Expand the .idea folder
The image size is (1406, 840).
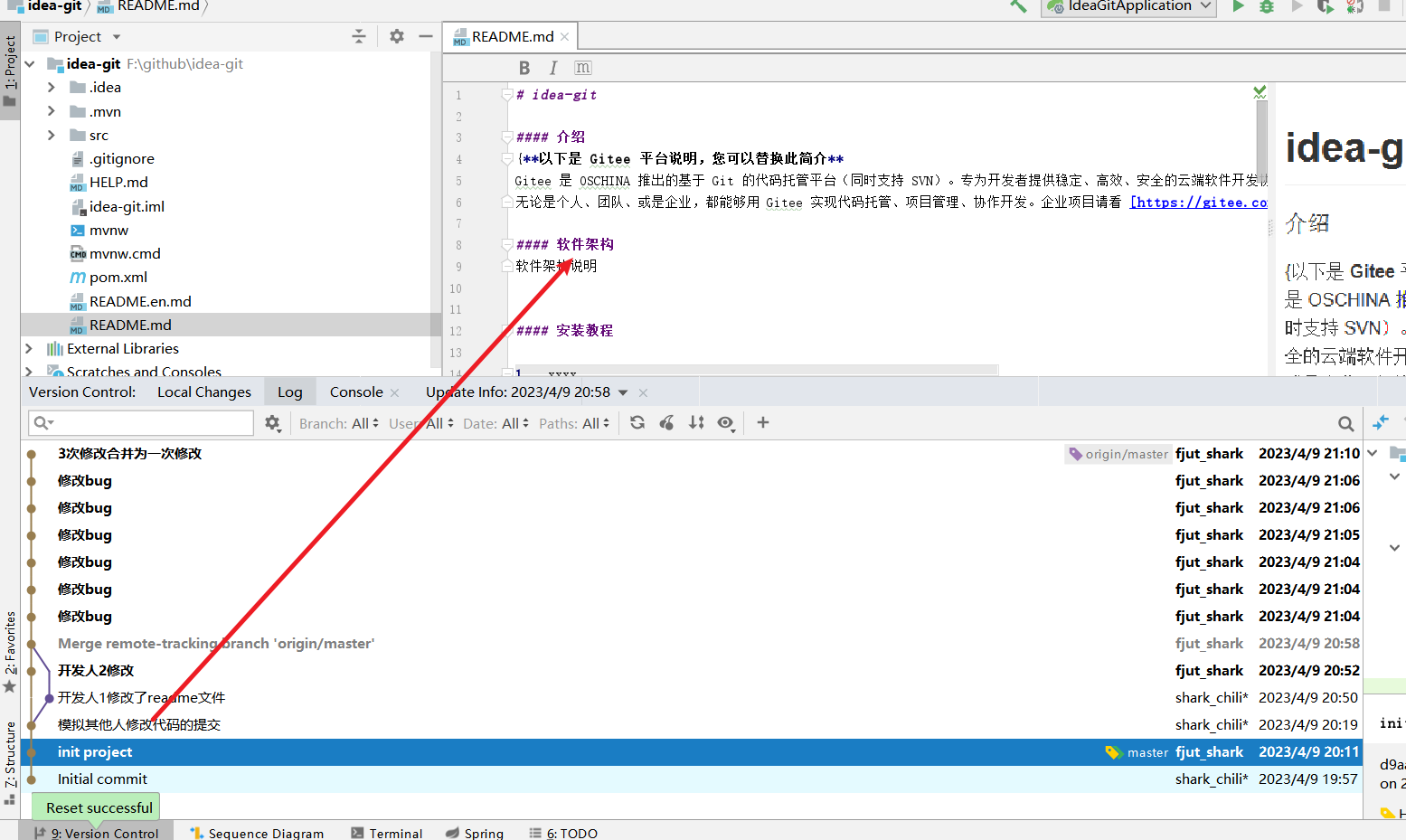[x=52, y=88]
